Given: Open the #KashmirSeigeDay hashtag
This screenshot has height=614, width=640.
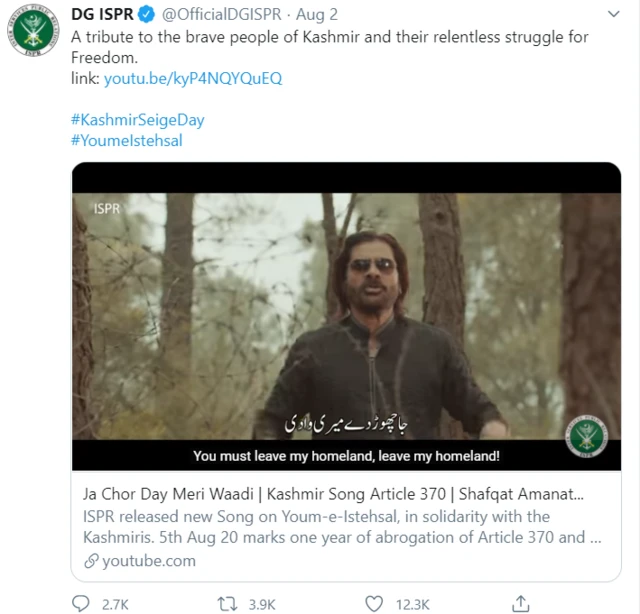Looking at the screenshot, I should 137,119.
